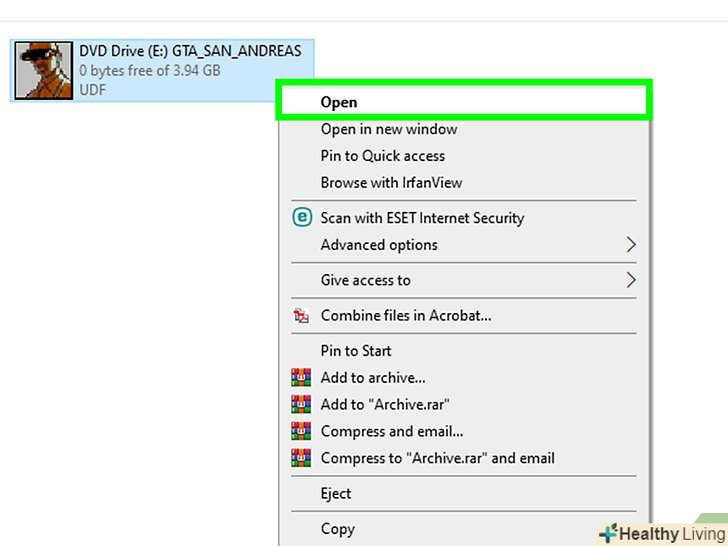Click WinRAR icon beside Compress and email
The width and height of the screenshot is (728, 546).
click(301, 432)
